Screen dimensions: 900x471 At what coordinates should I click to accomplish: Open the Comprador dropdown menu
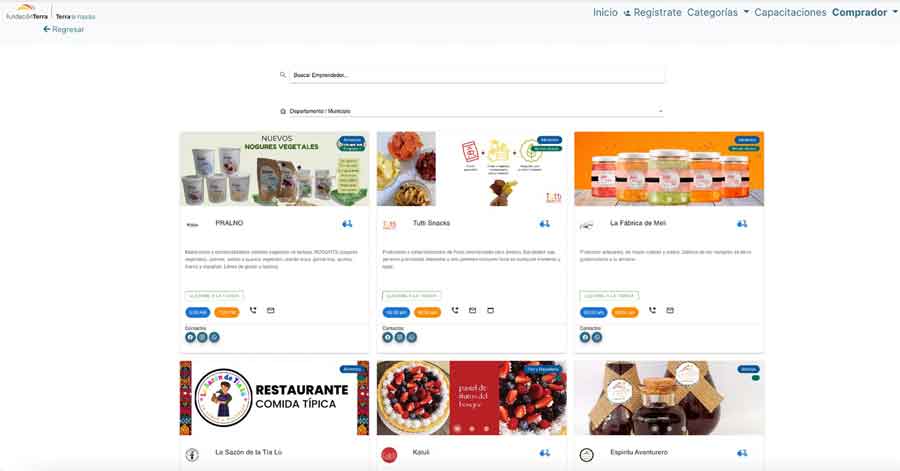pos(864,12)
